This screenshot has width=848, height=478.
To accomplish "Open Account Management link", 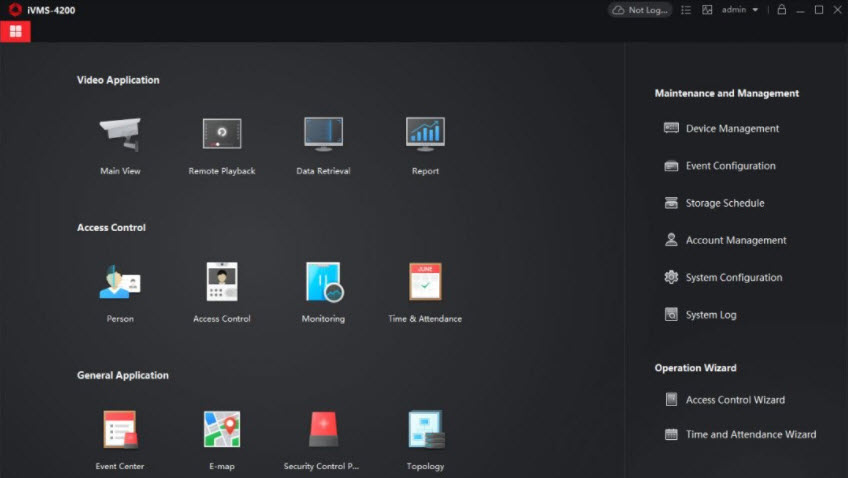I will tap(736, 240).
